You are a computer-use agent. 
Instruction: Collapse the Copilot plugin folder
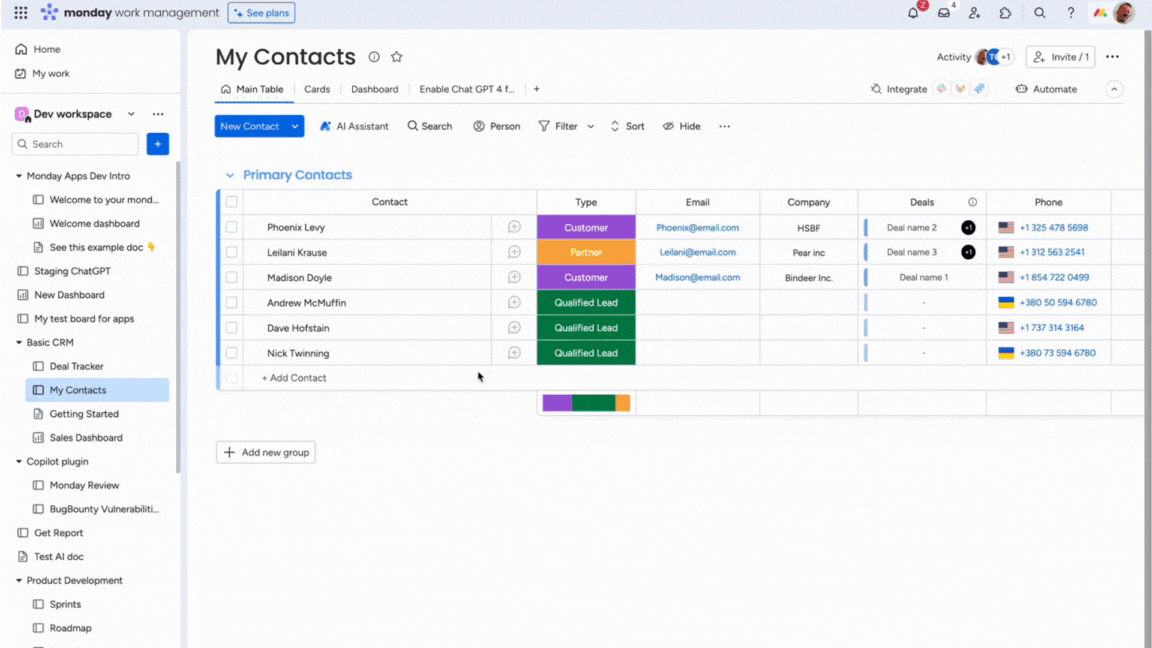click(19, 461)
